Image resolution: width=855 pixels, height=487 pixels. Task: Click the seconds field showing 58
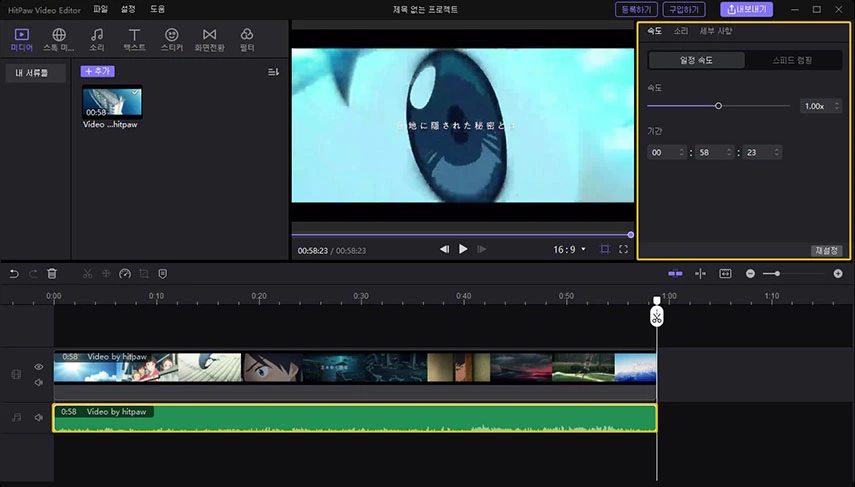coord(714,153)
